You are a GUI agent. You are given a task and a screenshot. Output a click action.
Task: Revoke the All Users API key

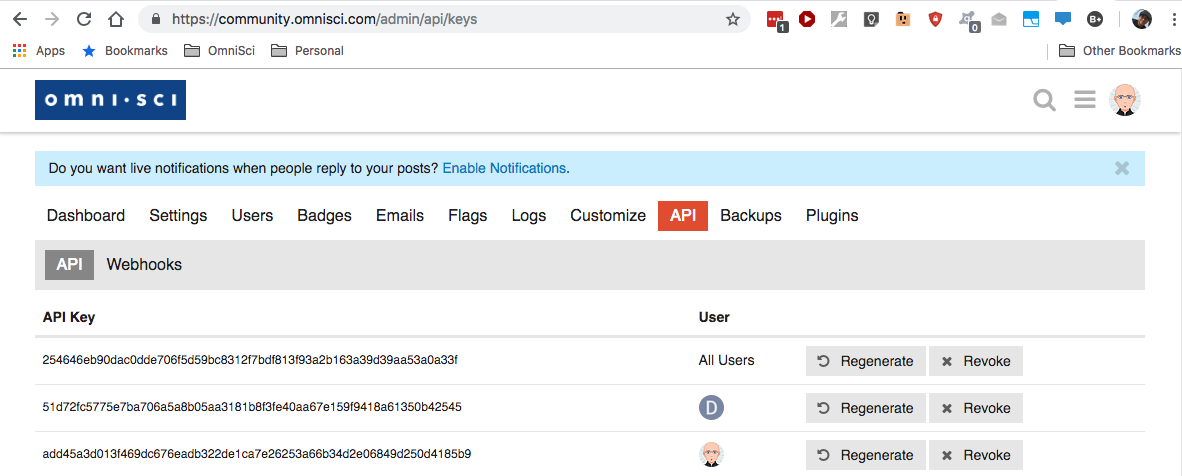975,361
